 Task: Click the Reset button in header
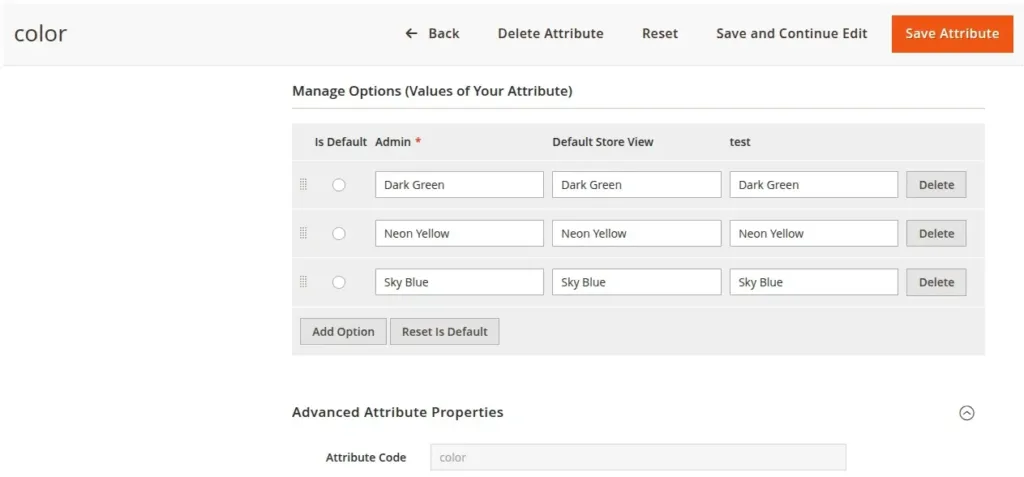660,33
